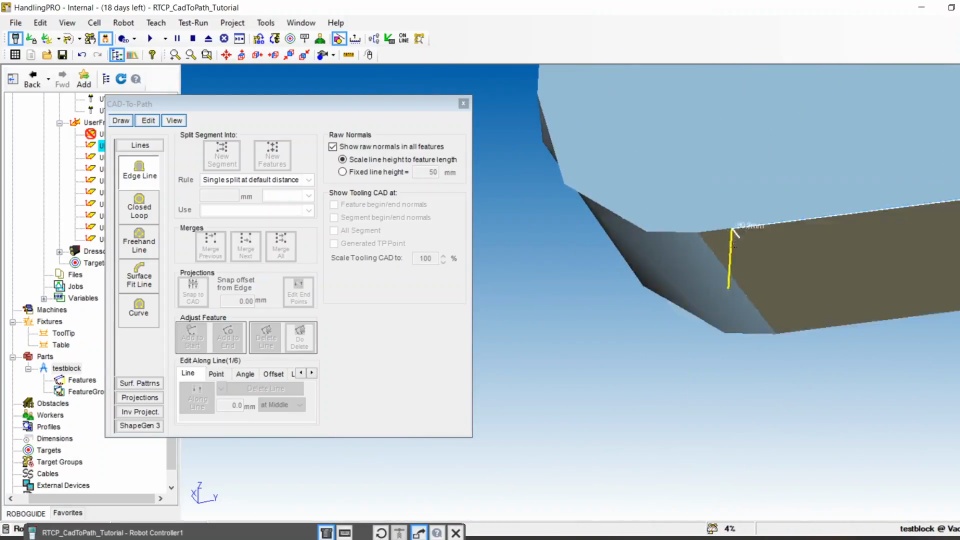Screen dimensions: 960x540
Task: Activate the Curve drawing tool
Action: coord(139,307)
